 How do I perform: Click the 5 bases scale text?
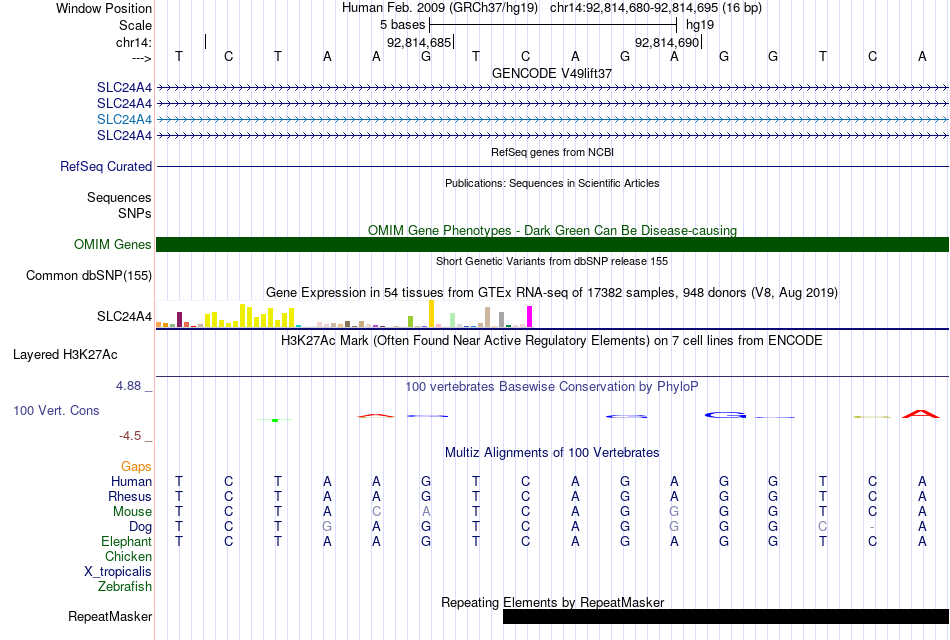[403, 25]
